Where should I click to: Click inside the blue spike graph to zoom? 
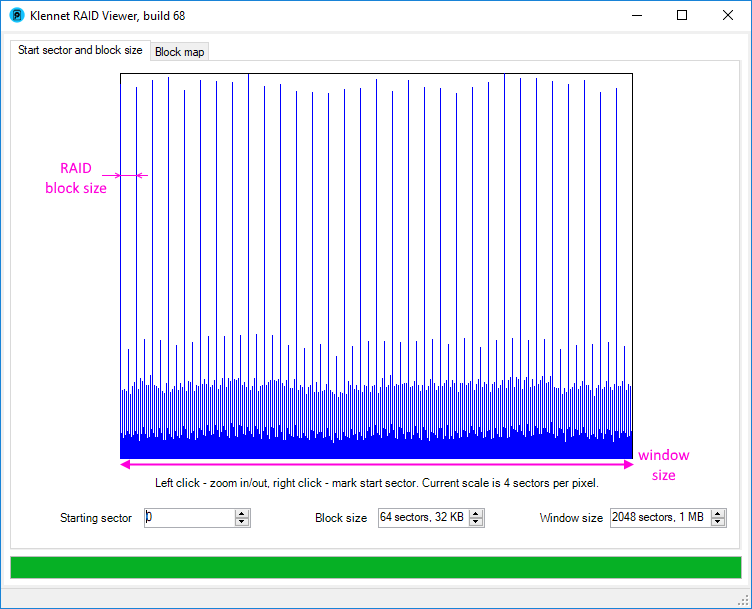376,266
